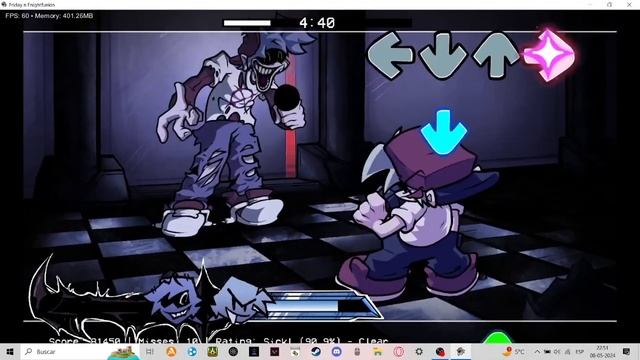Click the red round running app icon
Image resolution: width=640 pixels, height=360 pixels.
click(440, 351)
